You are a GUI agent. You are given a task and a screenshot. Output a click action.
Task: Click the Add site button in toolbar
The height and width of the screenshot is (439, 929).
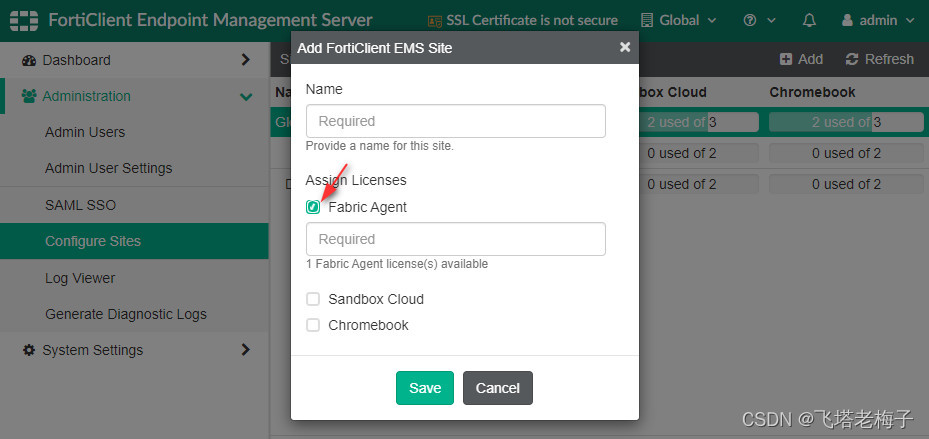(x=801, y=59)
